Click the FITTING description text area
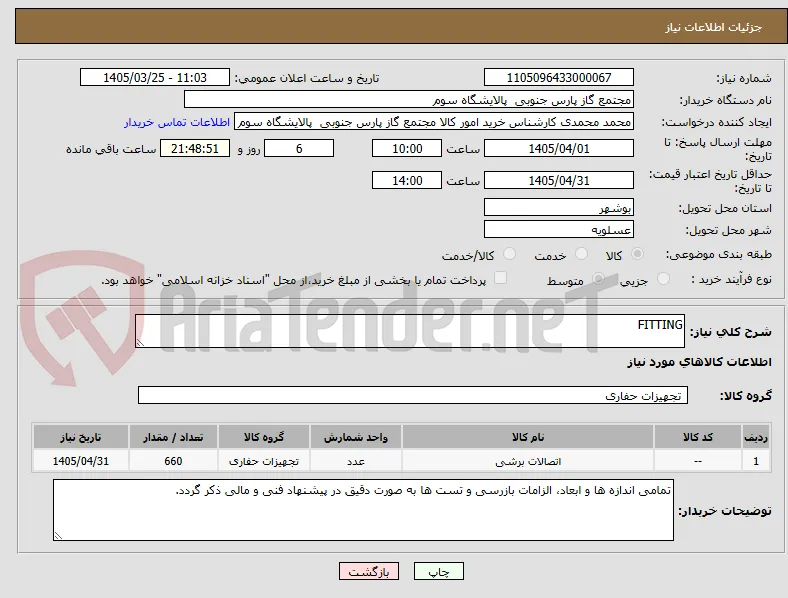Image resolution: width=788 pixels, height=598 pixels. pos(410,331)
